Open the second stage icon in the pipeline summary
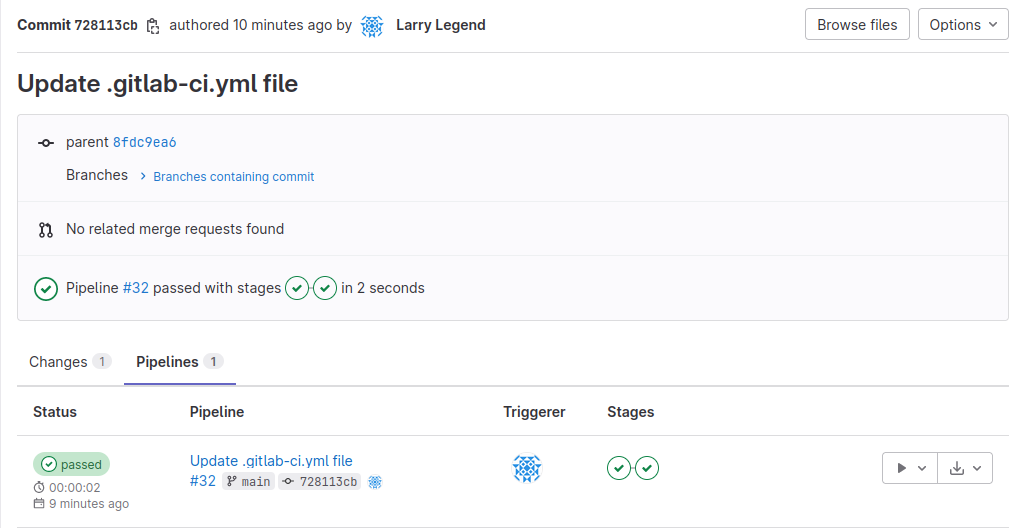 pos(325,289)
